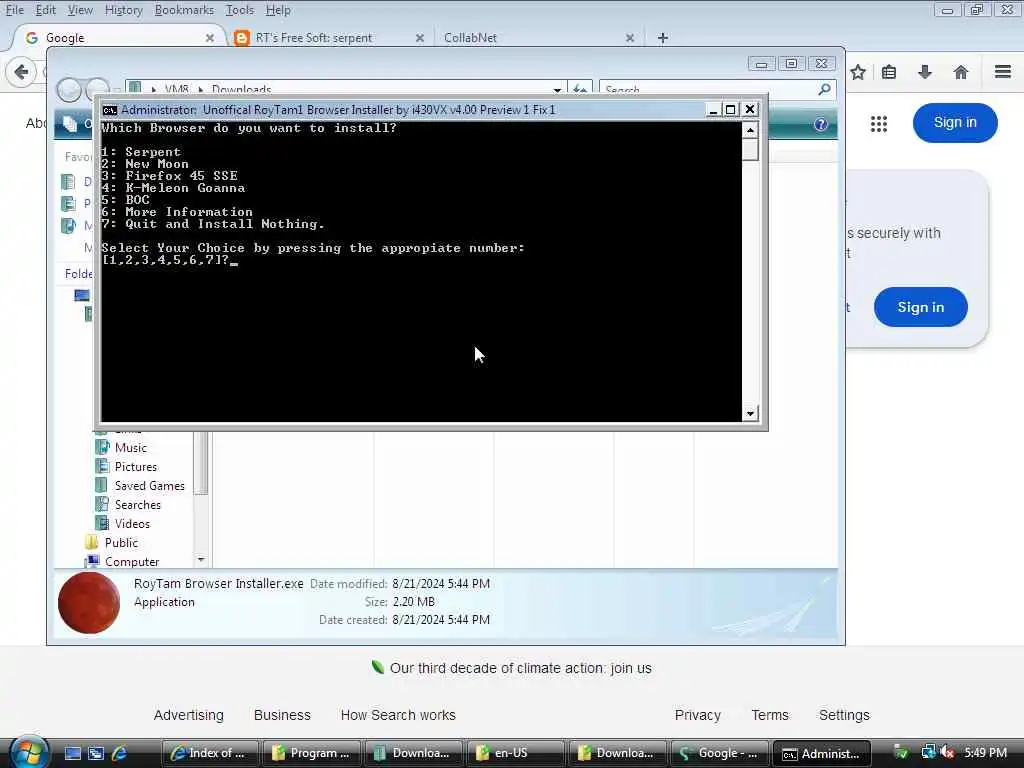Select Saved Games folder in tree
Viewport: 1024px width, 768px height.
tap(150, 485)
